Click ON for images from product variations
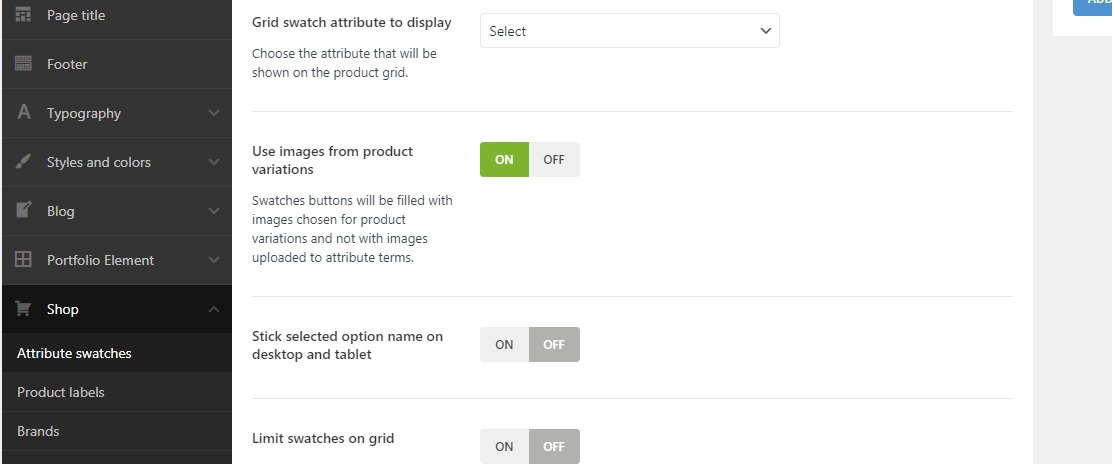 pyautogui.click(x=504, y=160)
